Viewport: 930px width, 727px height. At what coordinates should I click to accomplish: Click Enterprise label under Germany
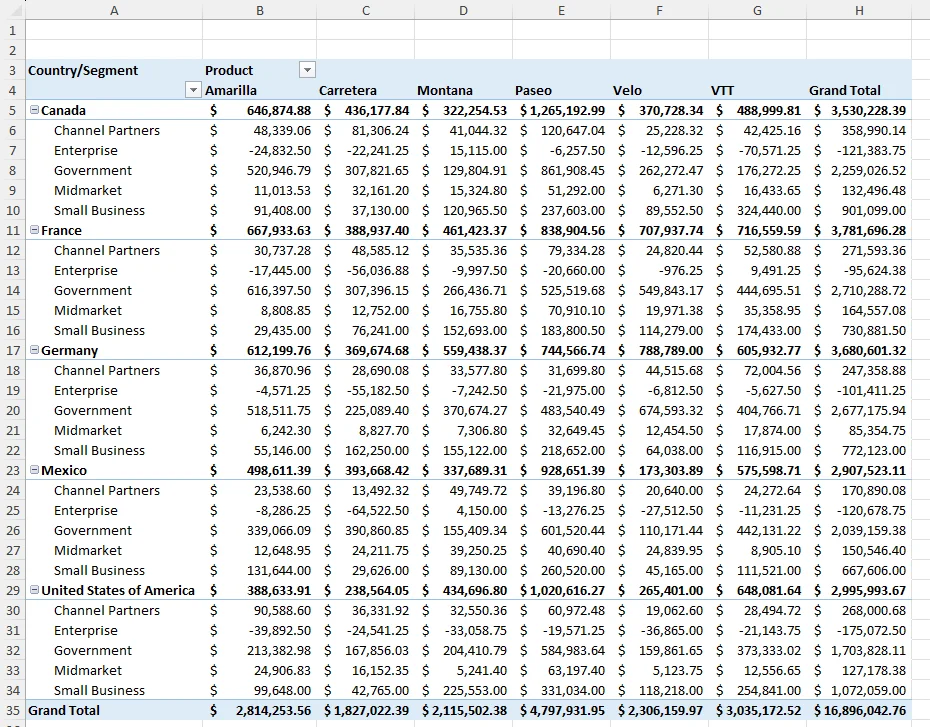click(x=86, y=390)
